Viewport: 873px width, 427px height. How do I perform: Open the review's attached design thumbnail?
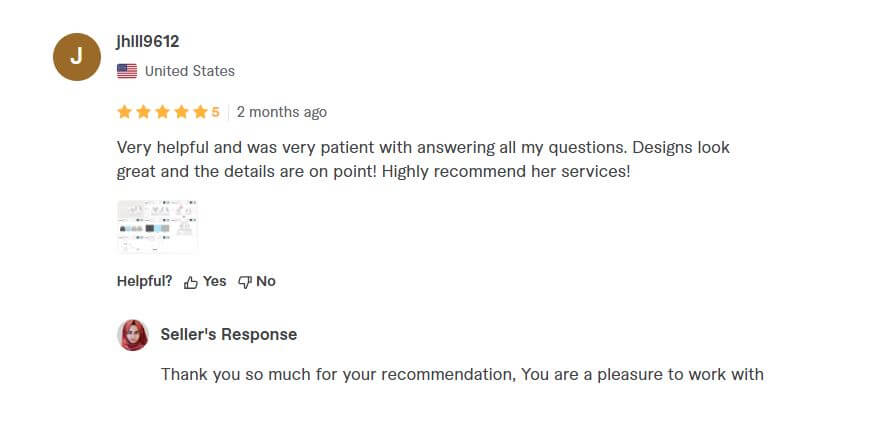[157, 227]
